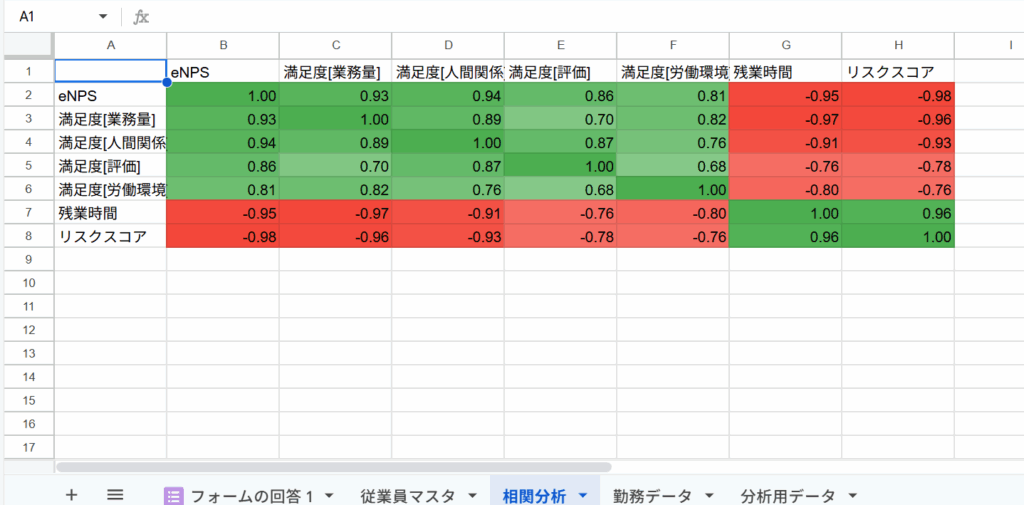The width and height of the screenshot is (1024, 505).
Task: Select row 8 header
Action: click(29, 236)
